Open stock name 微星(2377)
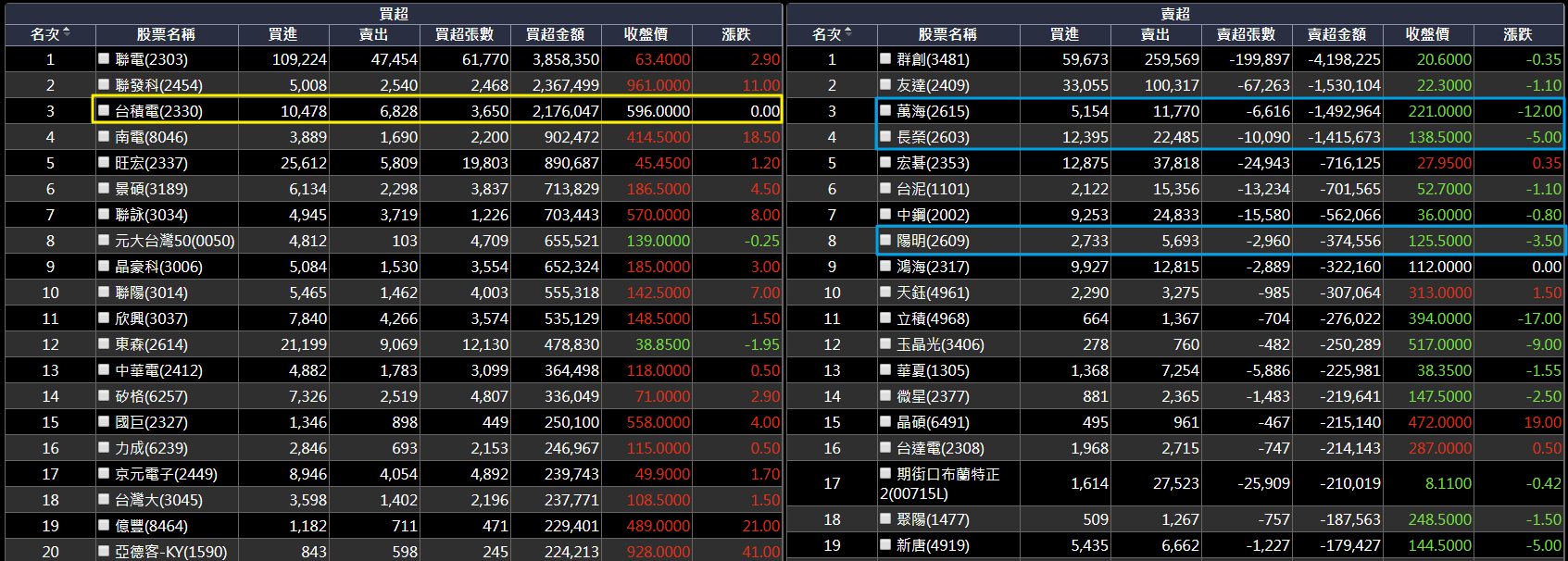1568x561 pixels. click(933, 396)
